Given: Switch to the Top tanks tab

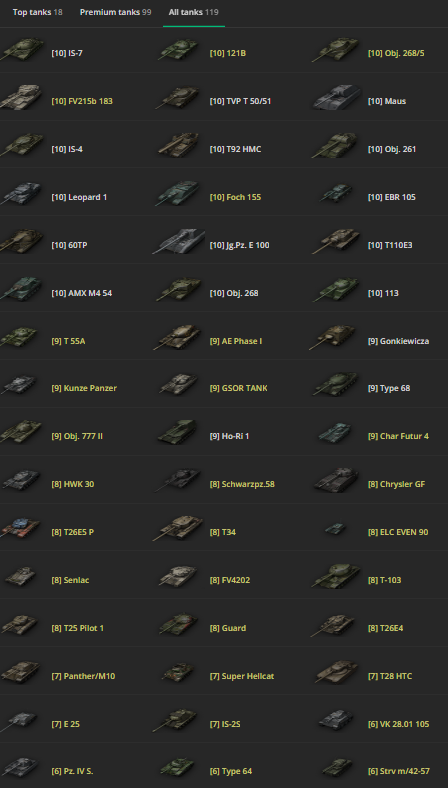Looking at the screenshot, I should (x=38, y=12).
